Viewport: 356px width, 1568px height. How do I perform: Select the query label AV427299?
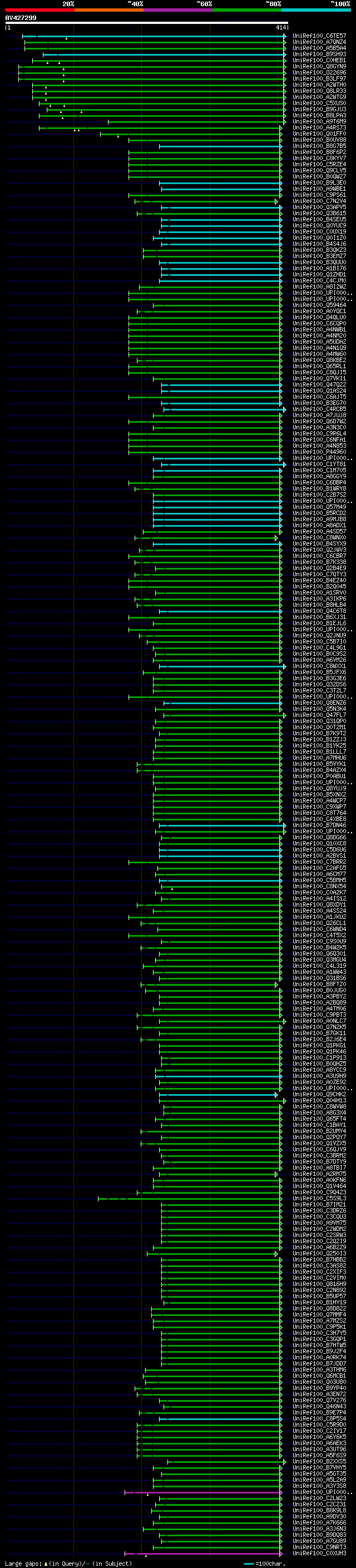point(21,18)
